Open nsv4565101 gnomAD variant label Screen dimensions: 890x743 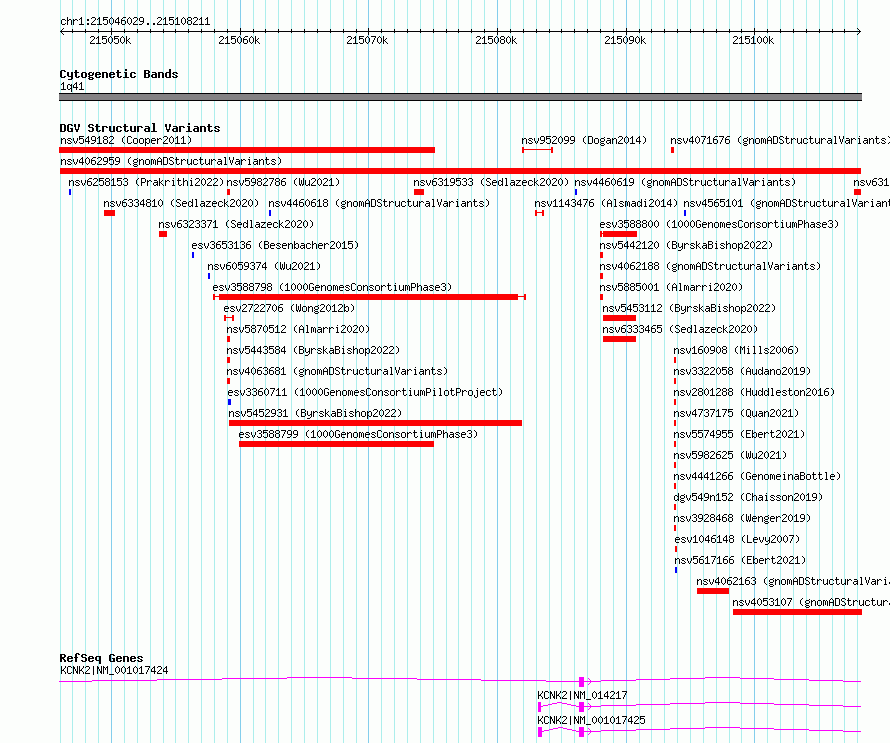pos(787,203)
